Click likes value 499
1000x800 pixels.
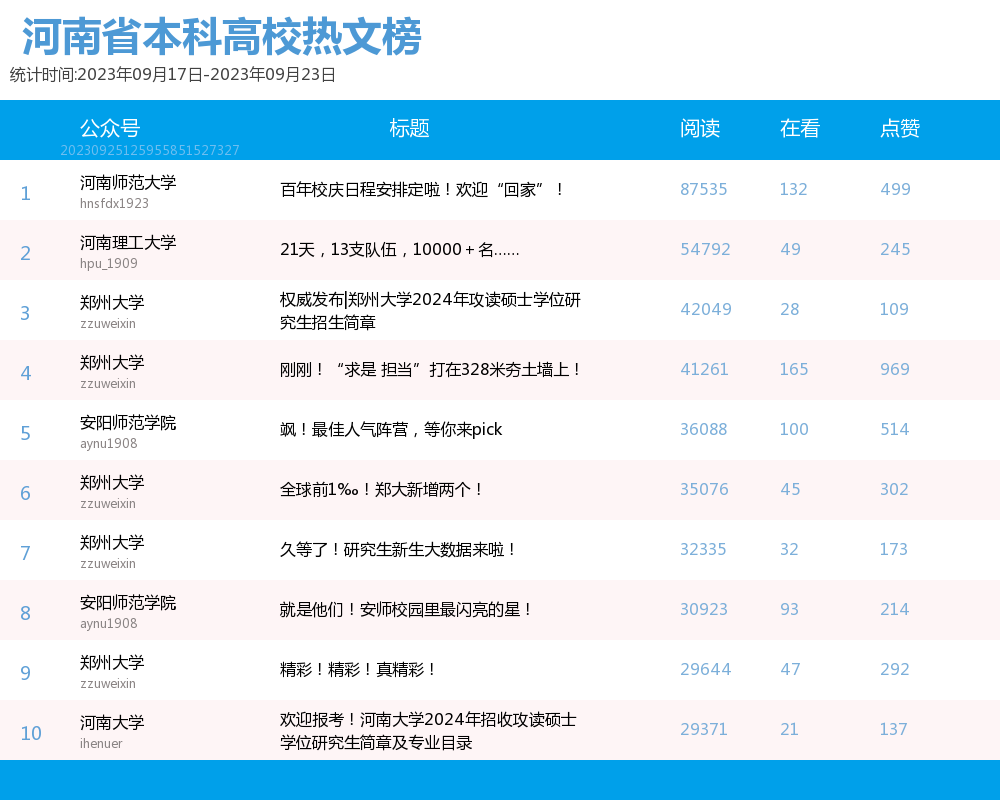click(895, 189)
